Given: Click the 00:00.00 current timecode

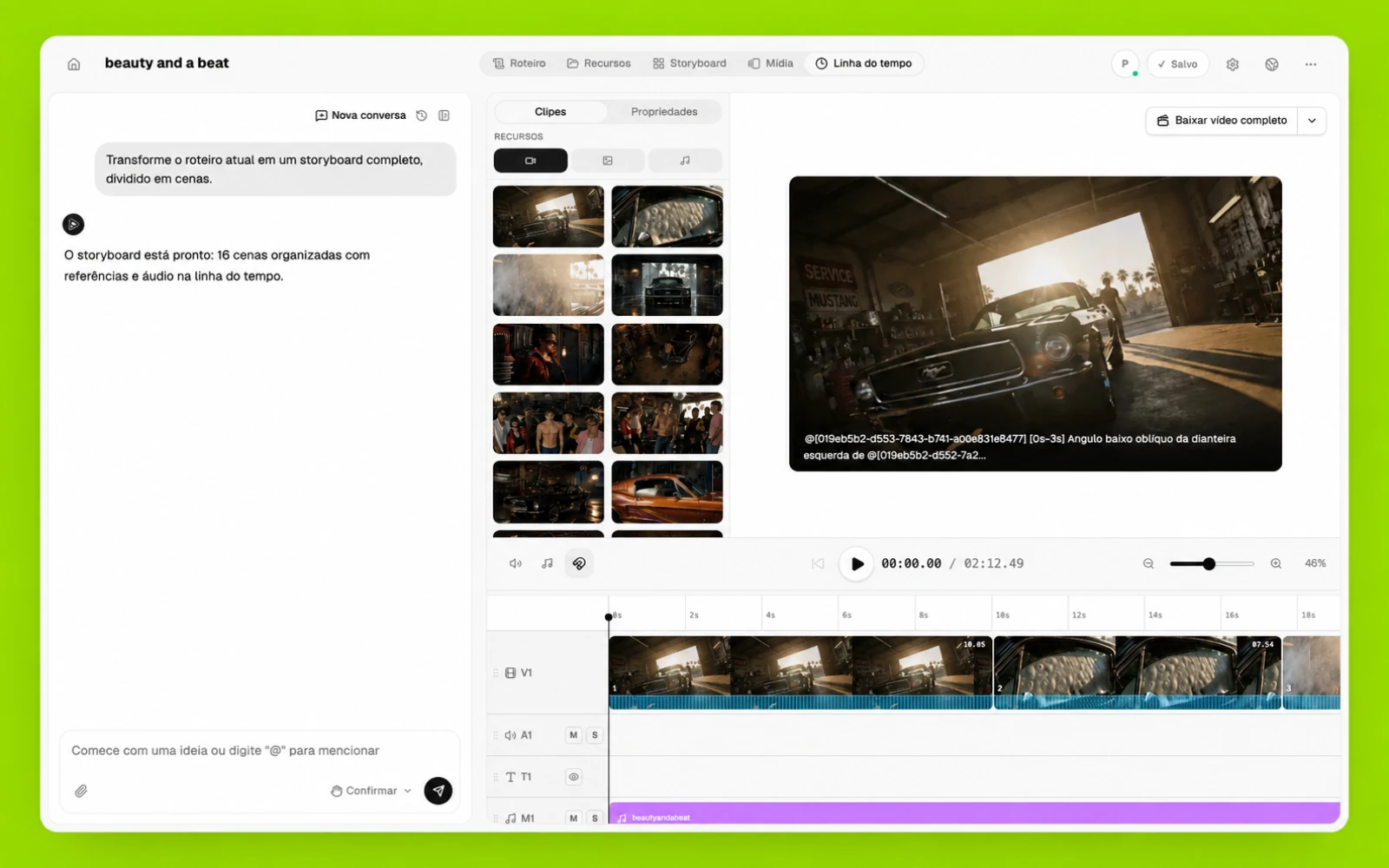Looking at the screenshot, I should [912, 563].
